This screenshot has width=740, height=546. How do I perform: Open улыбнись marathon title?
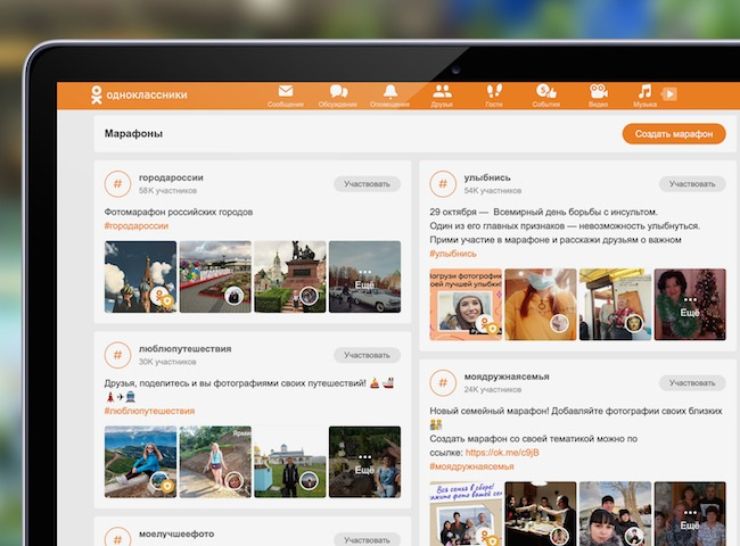click(487, 178)
